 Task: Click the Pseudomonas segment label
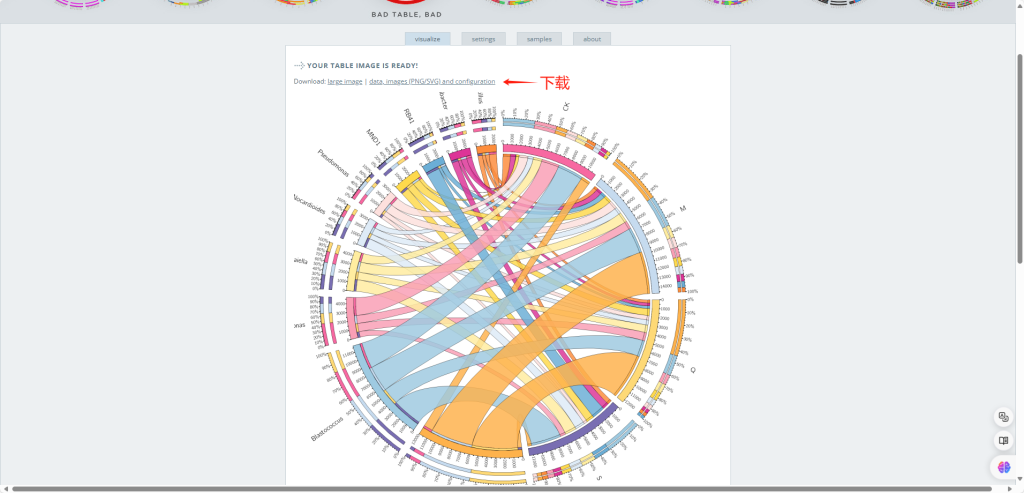334,162
